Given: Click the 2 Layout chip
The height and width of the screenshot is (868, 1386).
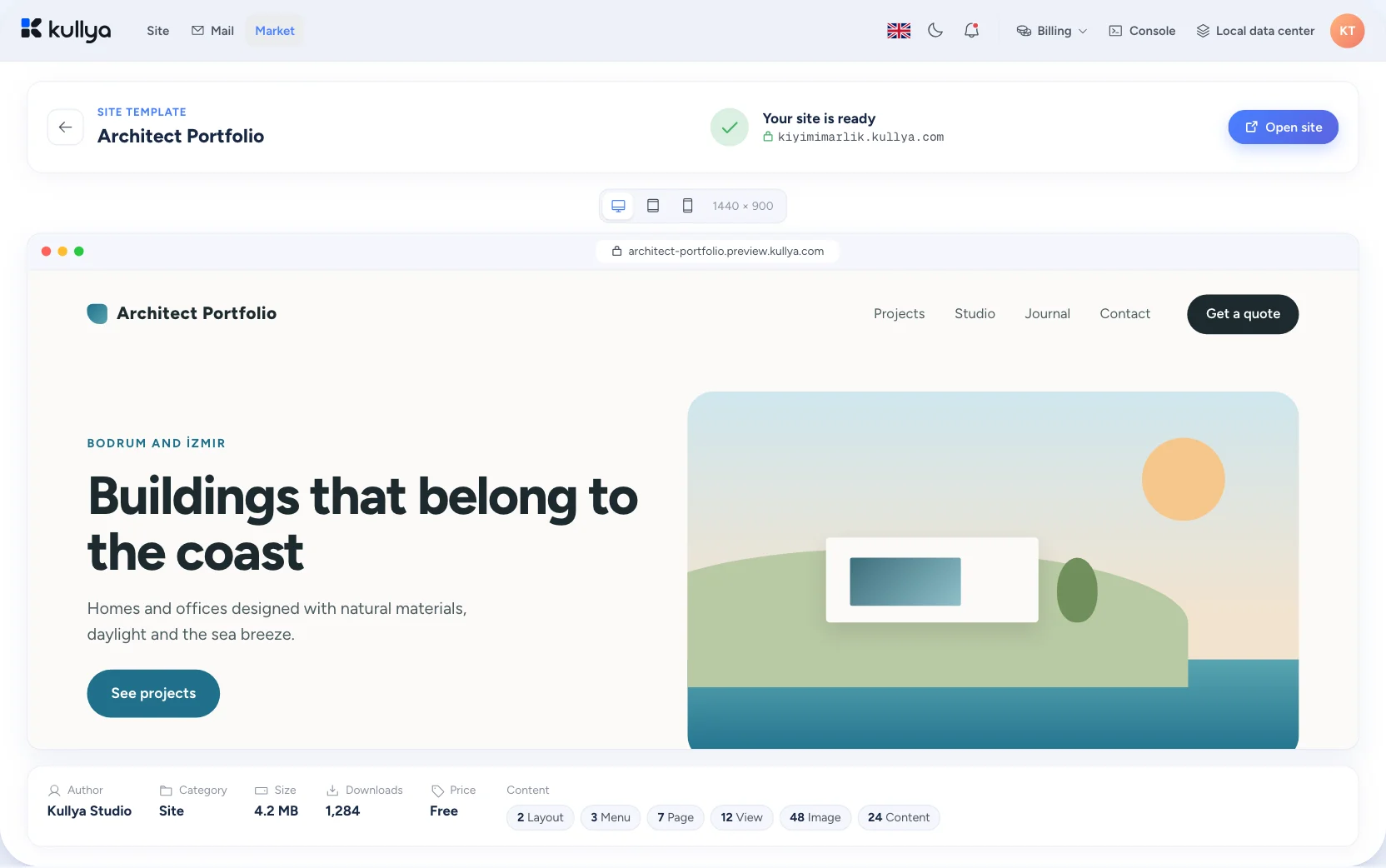Looking at the screenshot, I should (x=540, y=818).
